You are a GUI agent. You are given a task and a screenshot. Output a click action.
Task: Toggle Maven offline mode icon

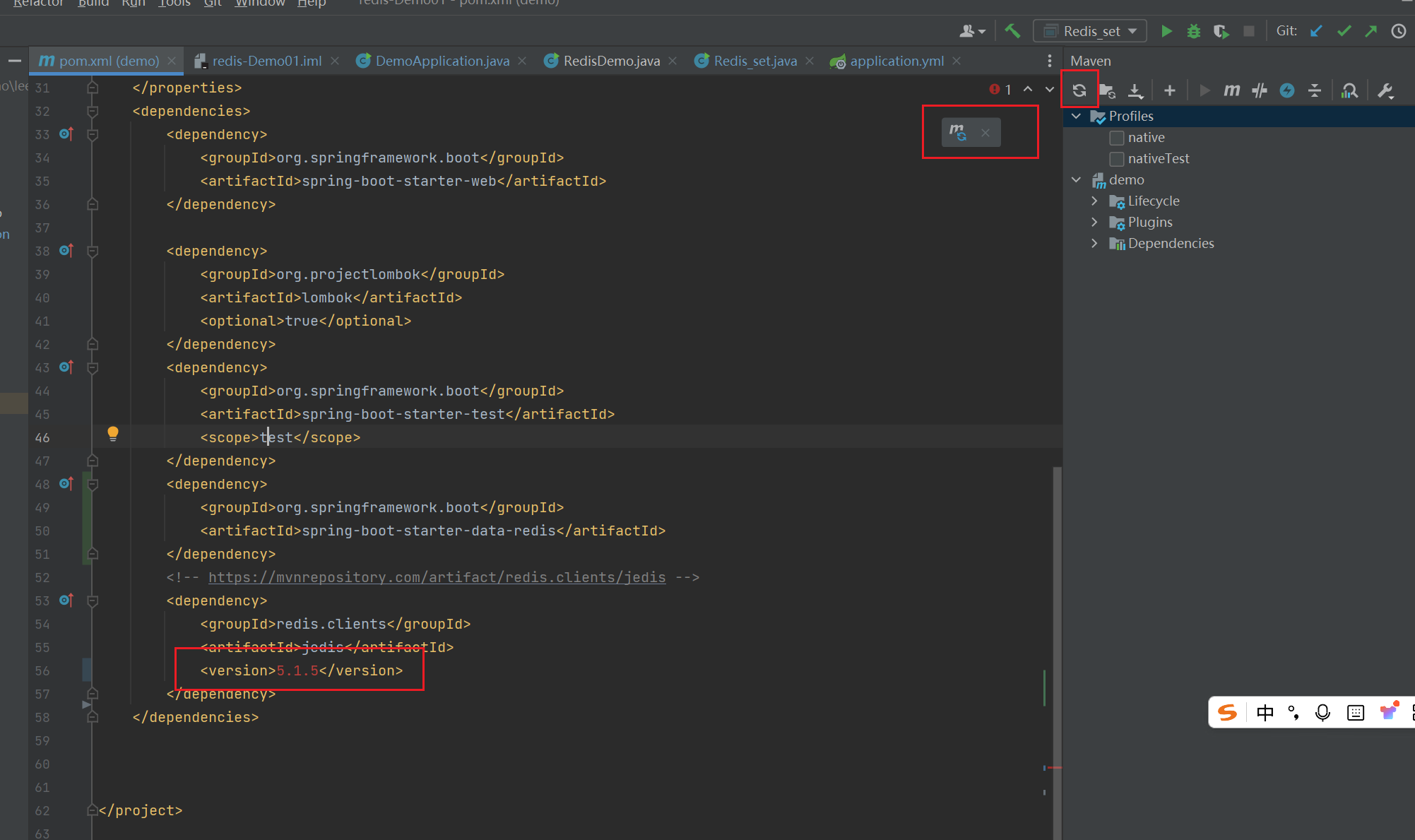coord(1259,90)
